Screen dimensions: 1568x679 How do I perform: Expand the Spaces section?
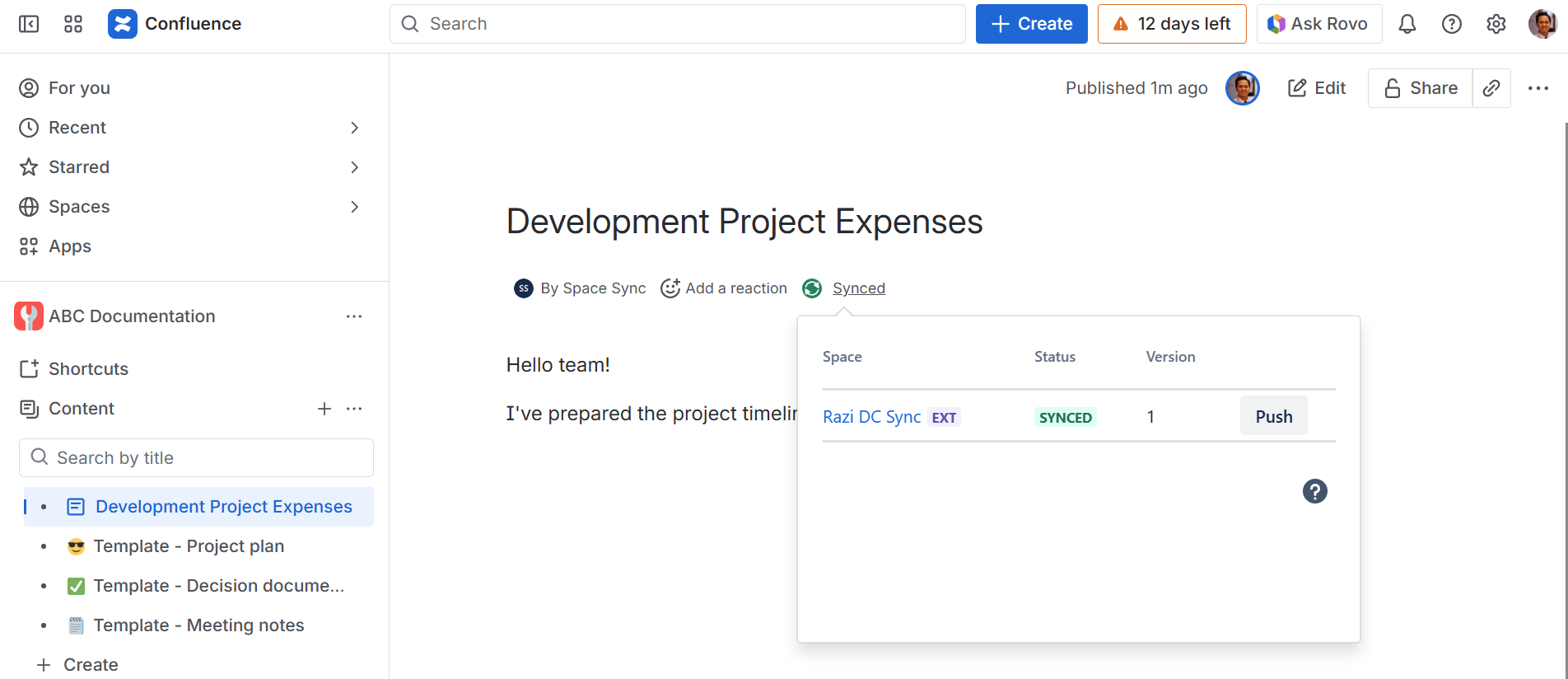[x=354, y=207]
